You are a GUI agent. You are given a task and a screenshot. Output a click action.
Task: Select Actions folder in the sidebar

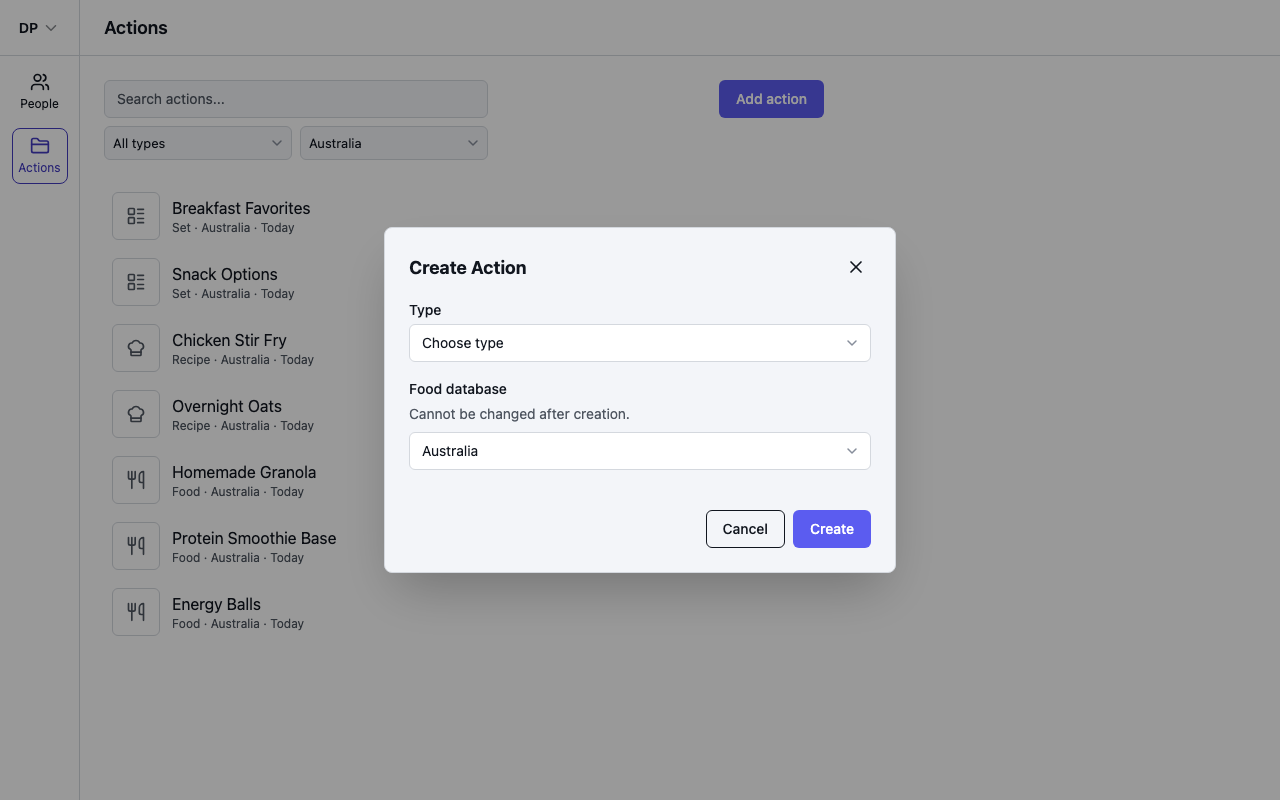(x=40, y=156)
